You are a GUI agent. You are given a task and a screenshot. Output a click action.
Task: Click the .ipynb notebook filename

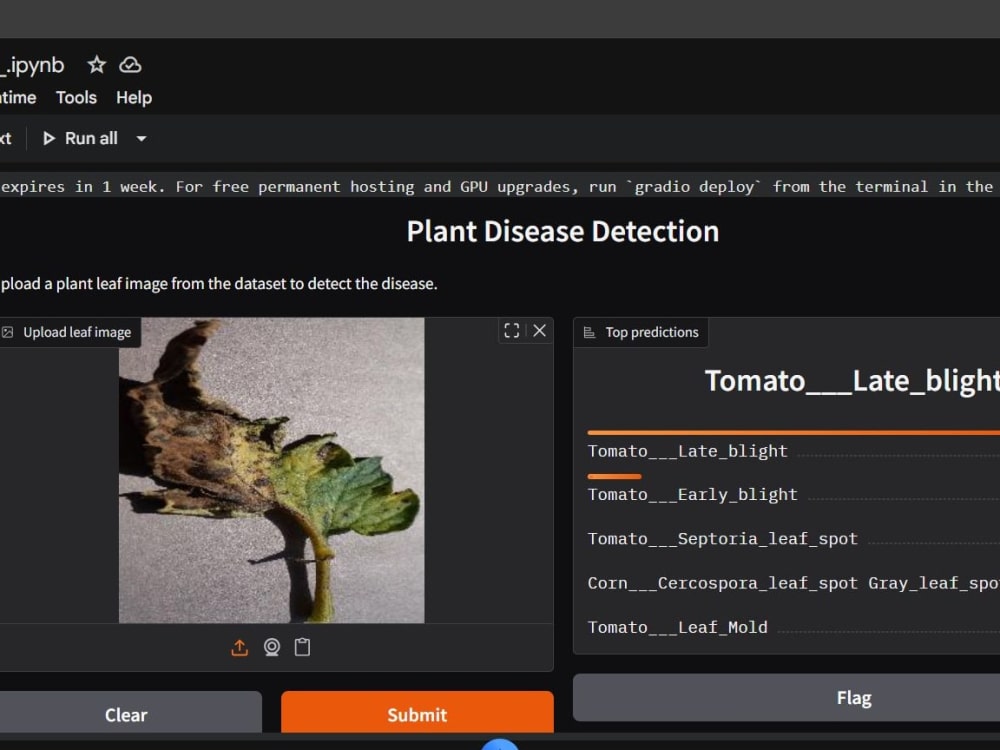pyautogui.click(x=32, y=65)
